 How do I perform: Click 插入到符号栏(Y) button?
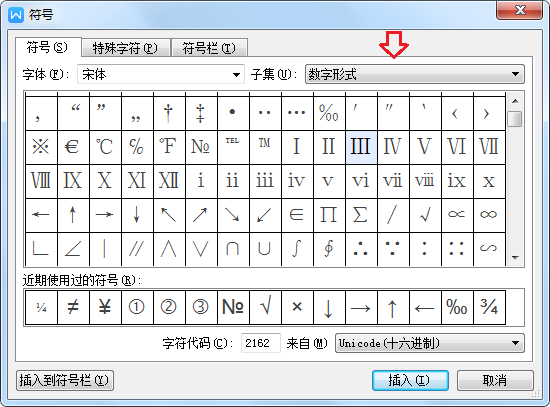(x=65, y=380)
